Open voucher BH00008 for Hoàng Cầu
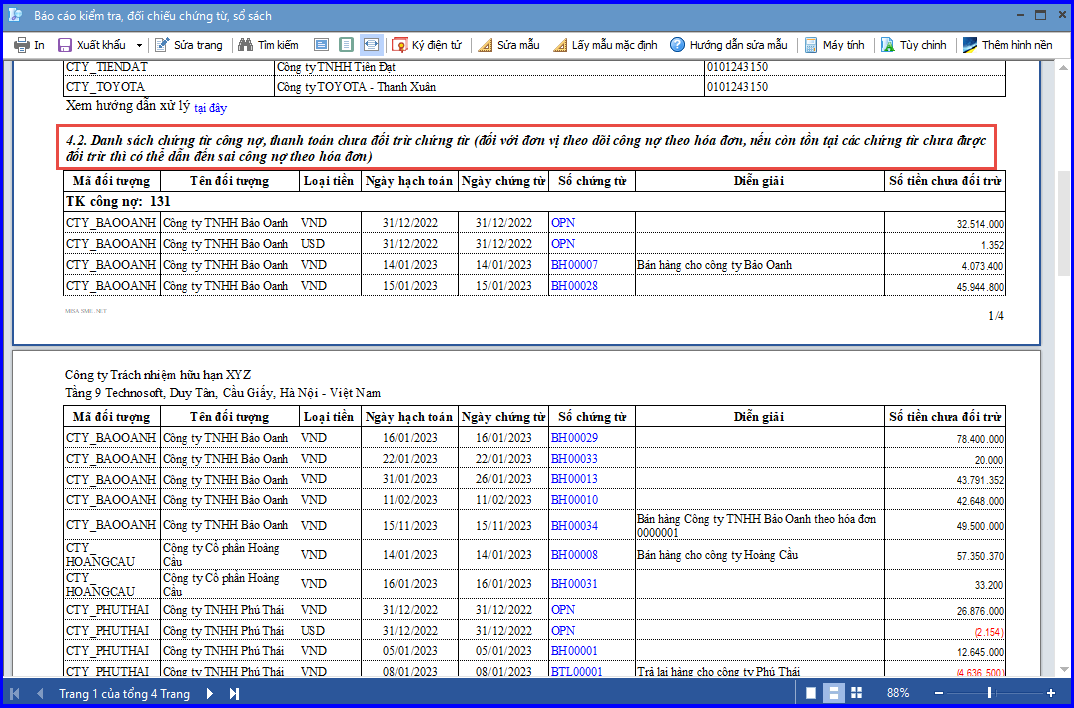This screenshot has height=708, width=1074. [x=574, y=555]
